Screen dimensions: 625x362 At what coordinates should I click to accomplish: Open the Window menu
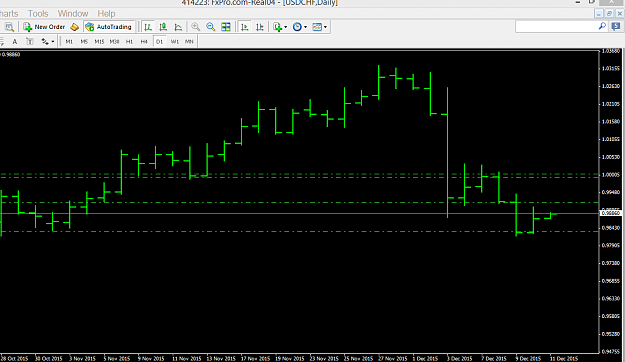73,14
